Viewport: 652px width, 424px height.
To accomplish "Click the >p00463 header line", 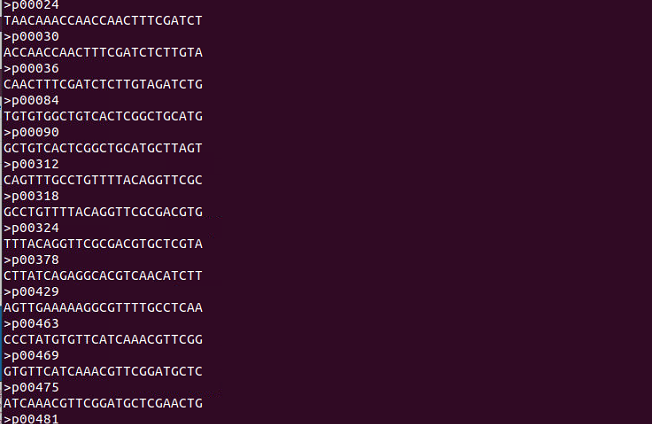I will [31, 324].
